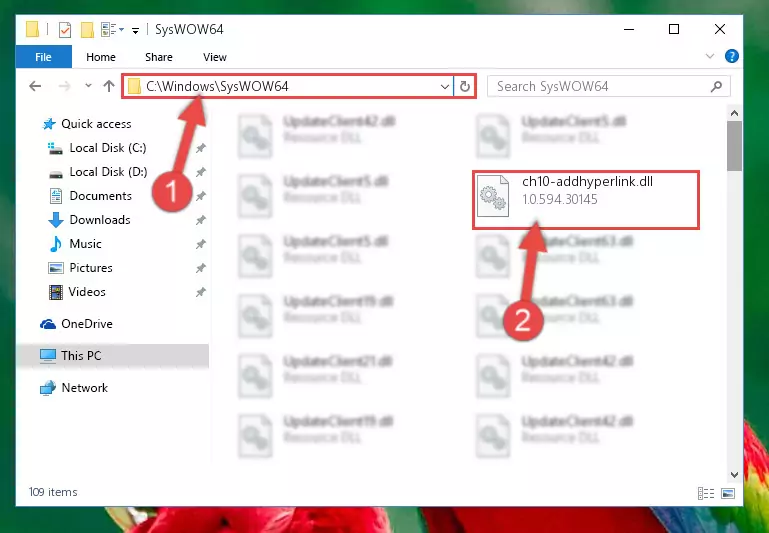The height and width of the screenshot is (533, 769).
Task: Click the Properties checkmark icon in title bar
Action: (65, 30)
